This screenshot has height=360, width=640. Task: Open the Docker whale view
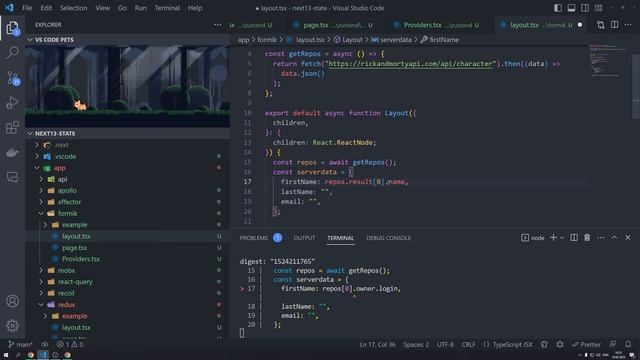[x=12, y=152]
